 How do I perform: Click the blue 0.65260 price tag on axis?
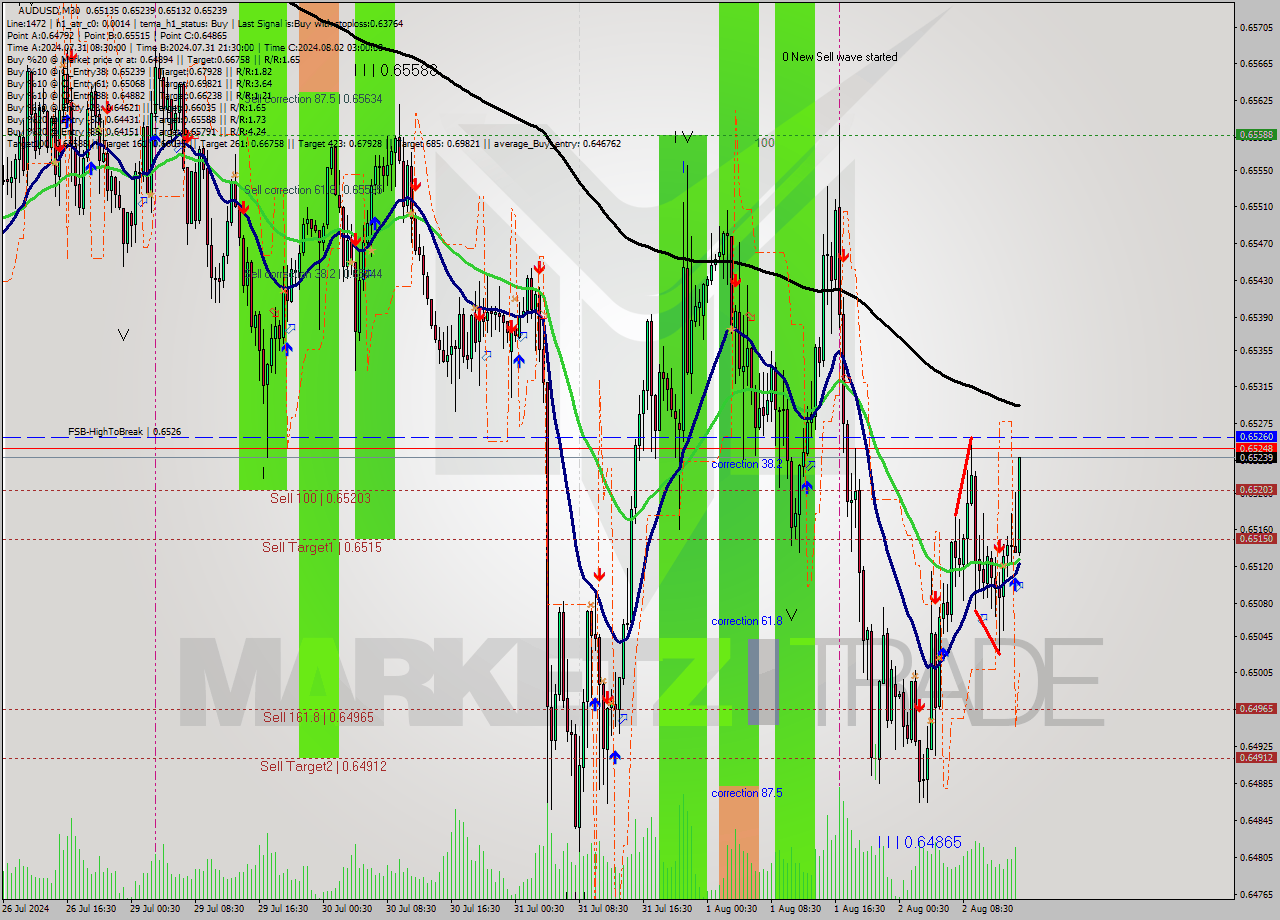point(1256,437)
